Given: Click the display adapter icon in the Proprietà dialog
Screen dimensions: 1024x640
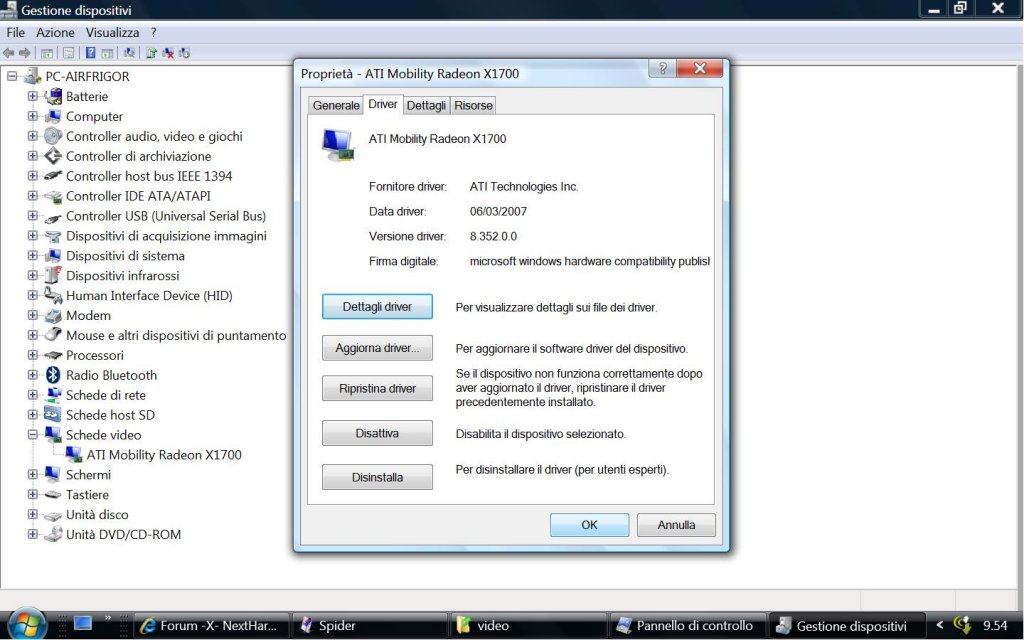Looking at the screenshot, I should tap(338, 145).
